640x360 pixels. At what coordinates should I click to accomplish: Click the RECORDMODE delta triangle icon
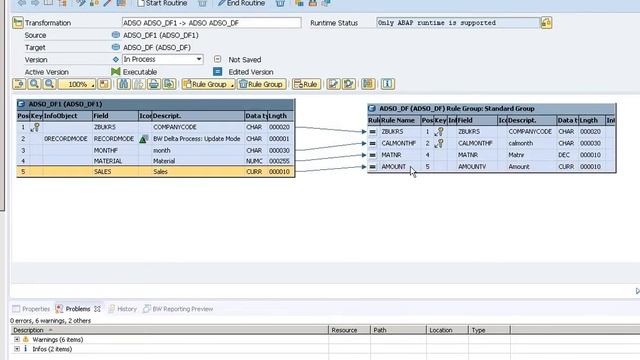pos(144,139)
